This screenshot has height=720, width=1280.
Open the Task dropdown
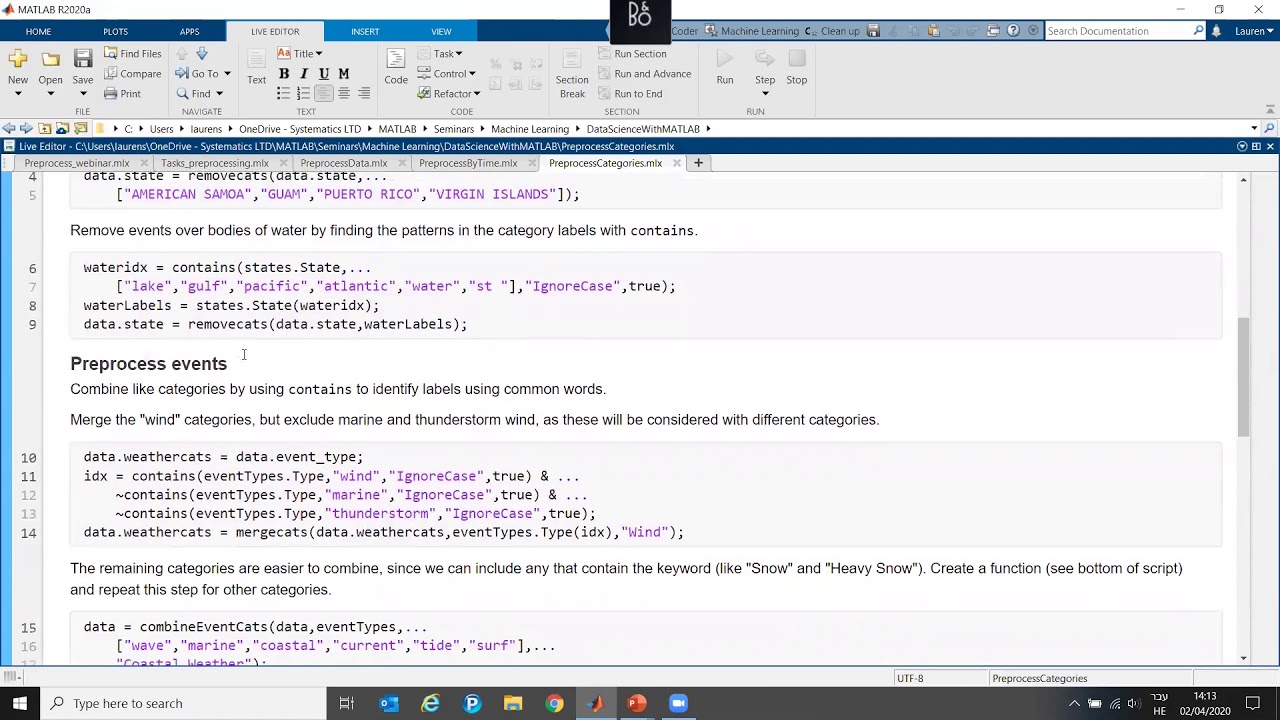439,54
